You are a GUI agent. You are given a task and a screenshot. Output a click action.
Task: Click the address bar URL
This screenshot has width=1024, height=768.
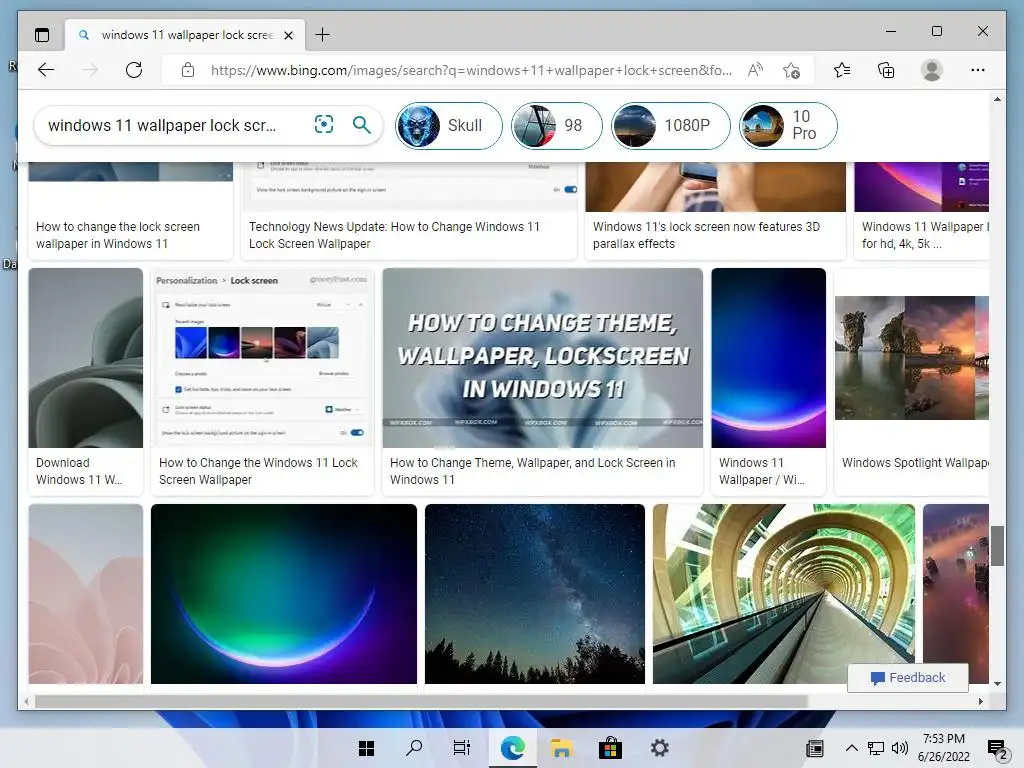pos(471,70)
